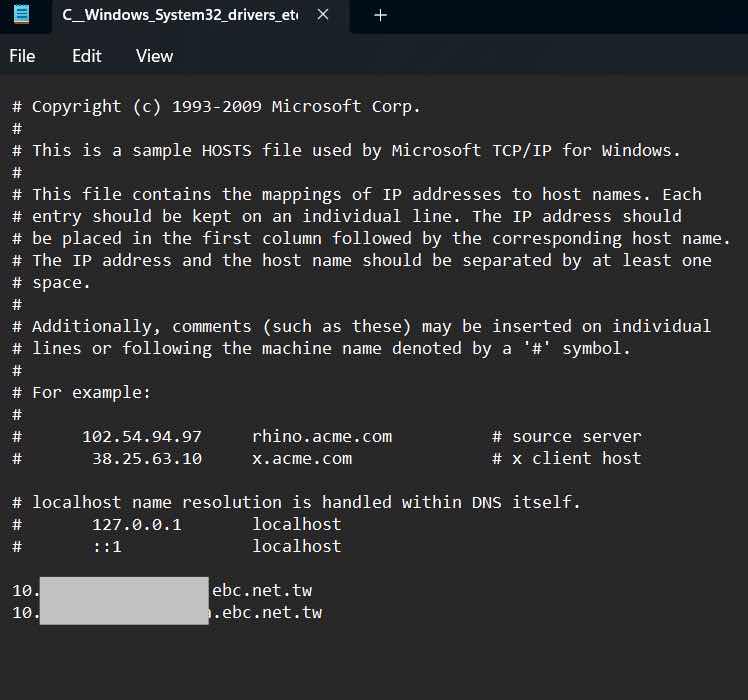
Task: Click the line 'be placed in the first column'
Action: click(371, 239)
